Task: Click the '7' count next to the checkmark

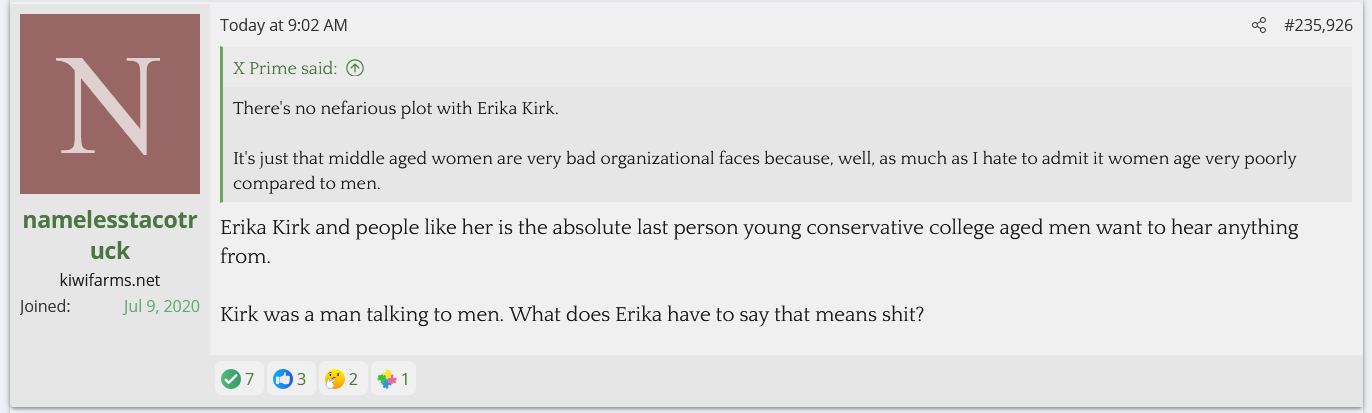Action: (x=249, y=380)
